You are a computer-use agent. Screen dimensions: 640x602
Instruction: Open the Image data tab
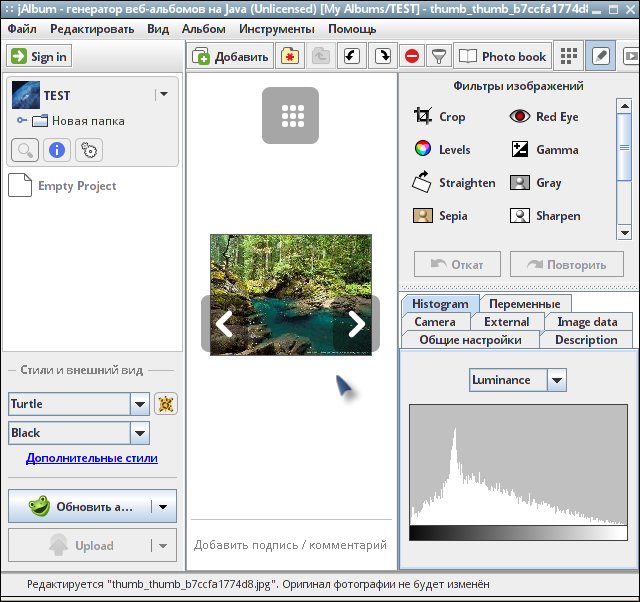pyautogui.click(x=587, y=322)
